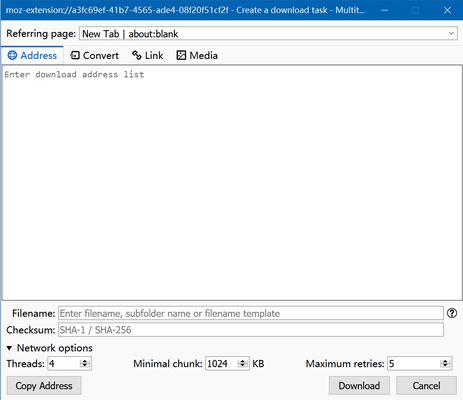Switch to the Address tab
This screenshot has width=463, height=400.
click(x=32, y=55)
